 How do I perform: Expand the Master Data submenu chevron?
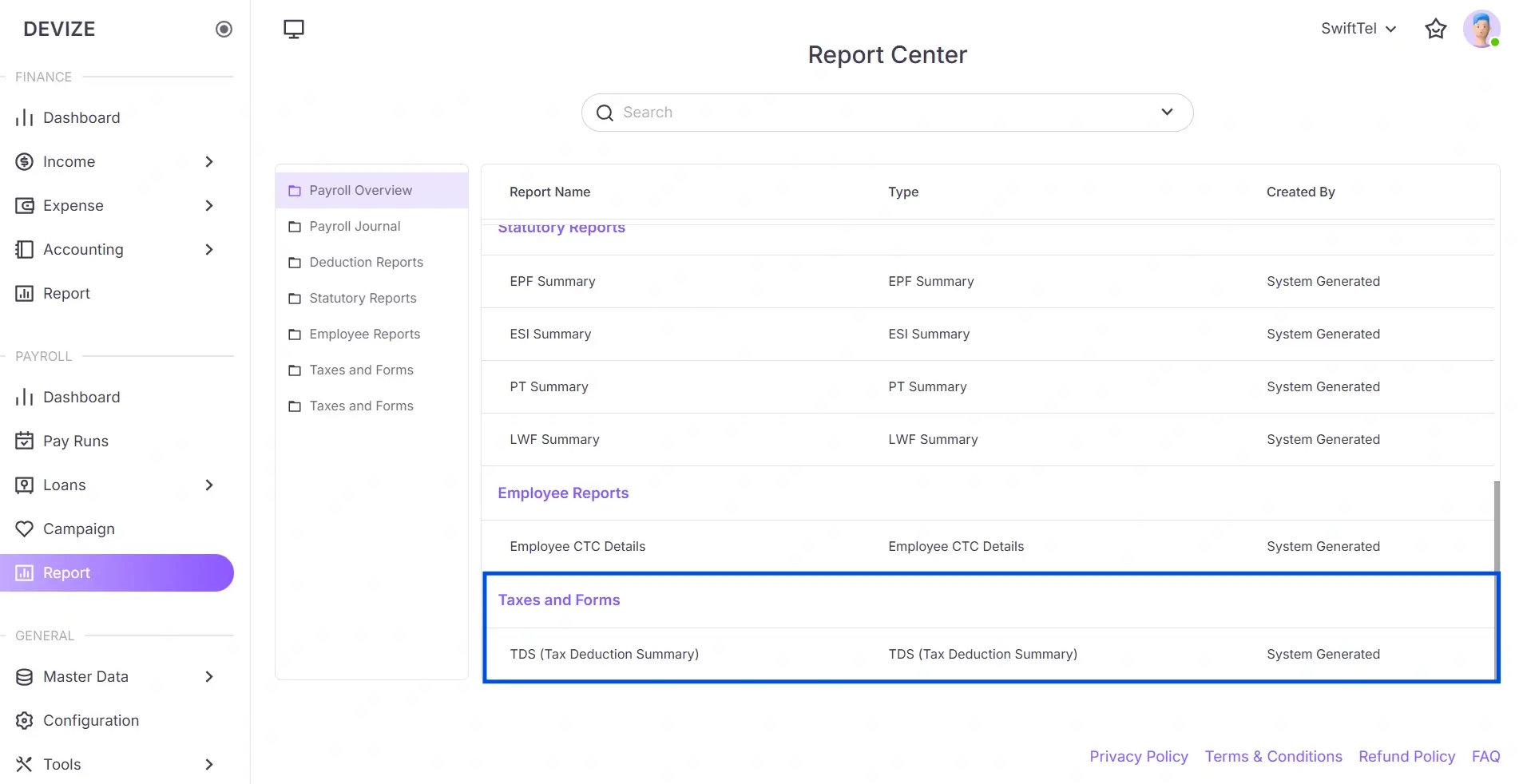(x=209, y=677)
